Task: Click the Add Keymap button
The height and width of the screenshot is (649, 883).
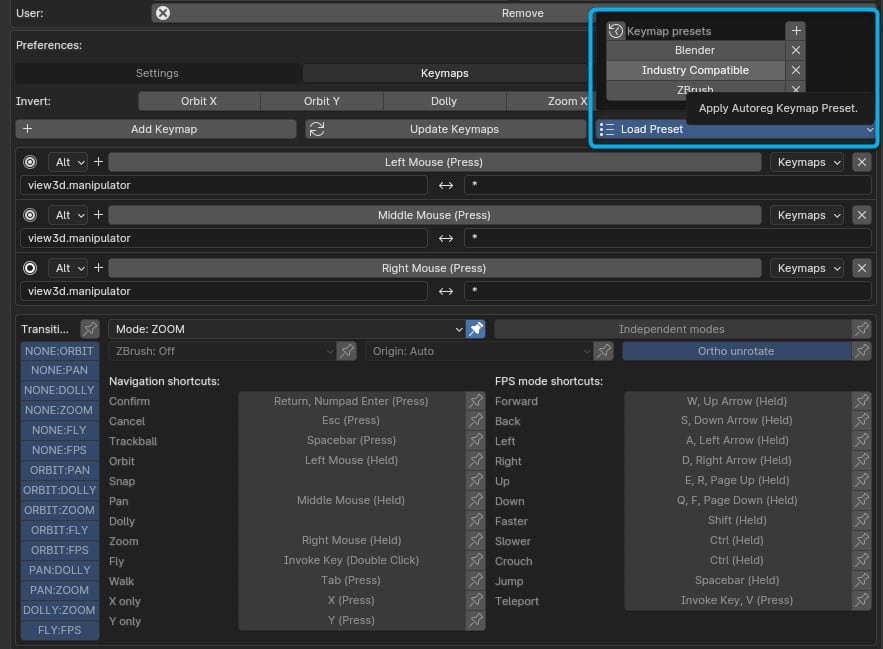Action: click(155, 129)
